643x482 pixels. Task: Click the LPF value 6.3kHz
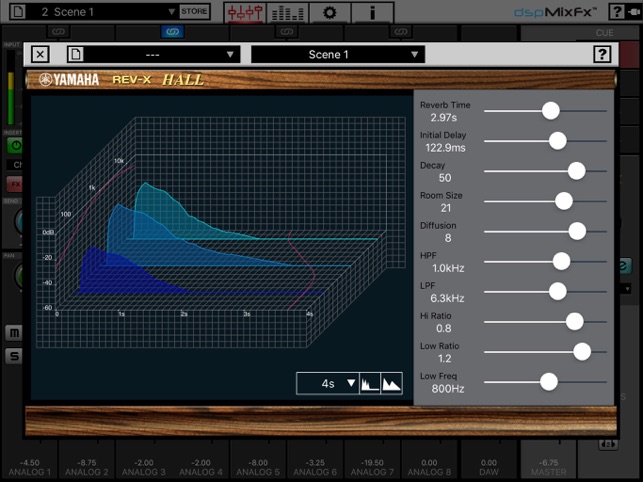447,298
